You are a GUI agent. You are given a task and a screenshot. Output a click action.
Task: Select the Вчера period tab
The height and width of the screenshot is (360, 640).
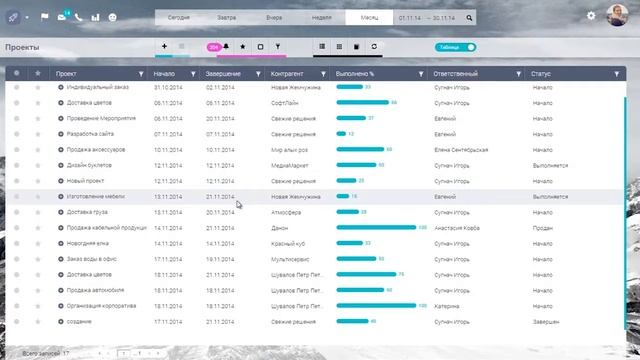[x=274, y=18]
